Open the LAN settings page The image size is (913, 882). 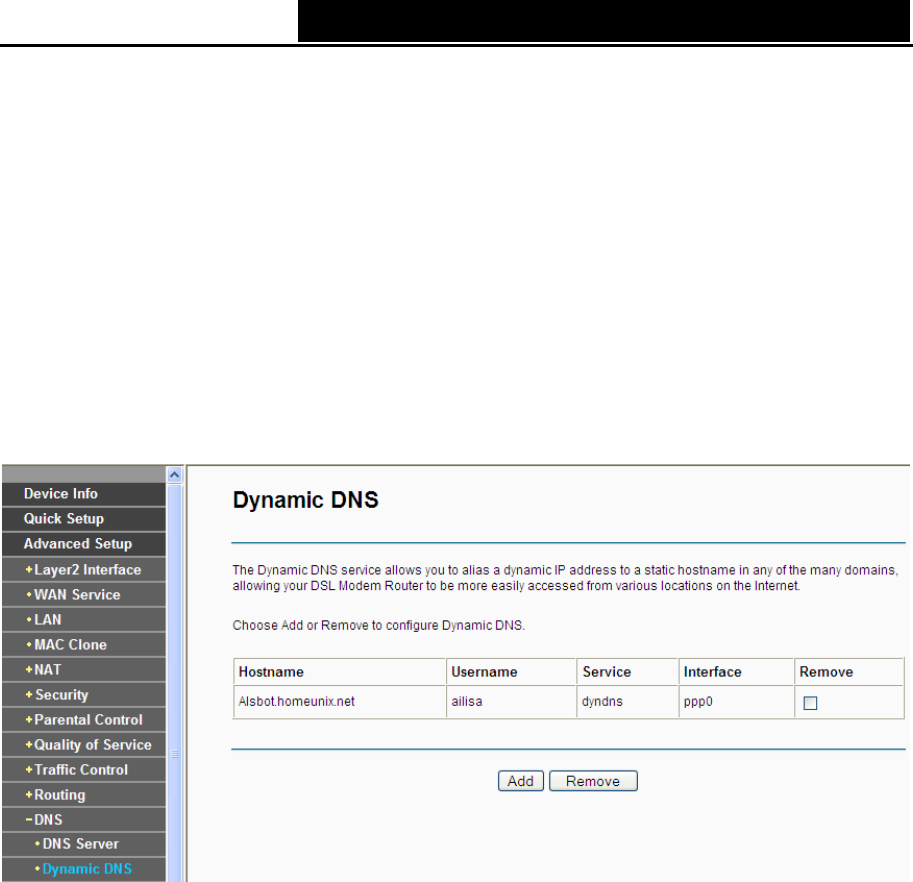pyautogui.click(x=84, y=619)
